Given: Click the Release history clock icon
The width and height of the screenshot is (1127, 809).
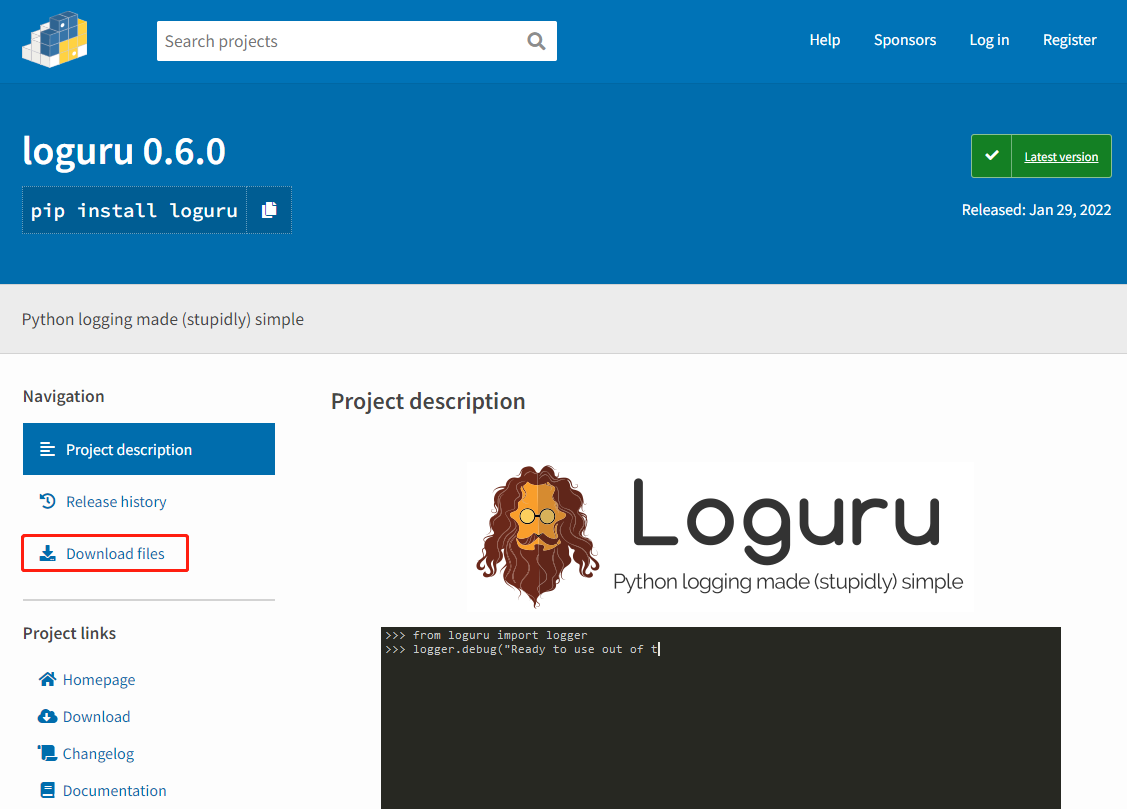Looking at the screenshot, I should pyautogui.click(x=47, y=501).
